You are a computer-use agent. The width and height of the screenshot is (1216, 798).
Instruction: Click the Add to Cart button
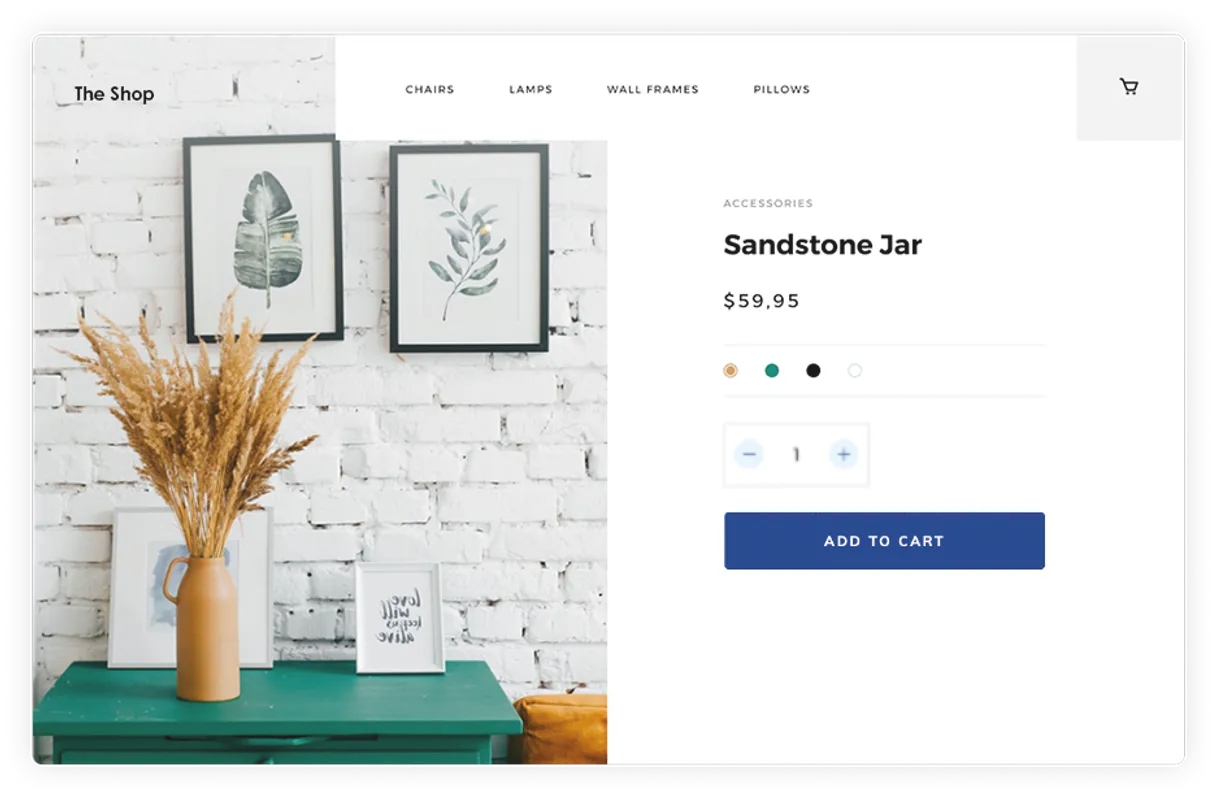(x=884, y=541)
